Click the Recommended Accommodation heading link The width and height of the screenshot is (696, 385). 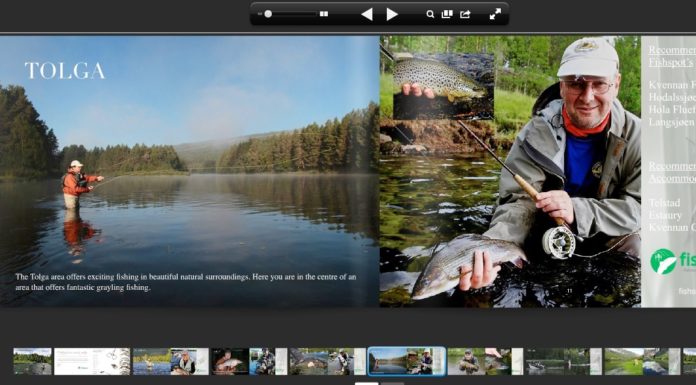pos(672,172)
